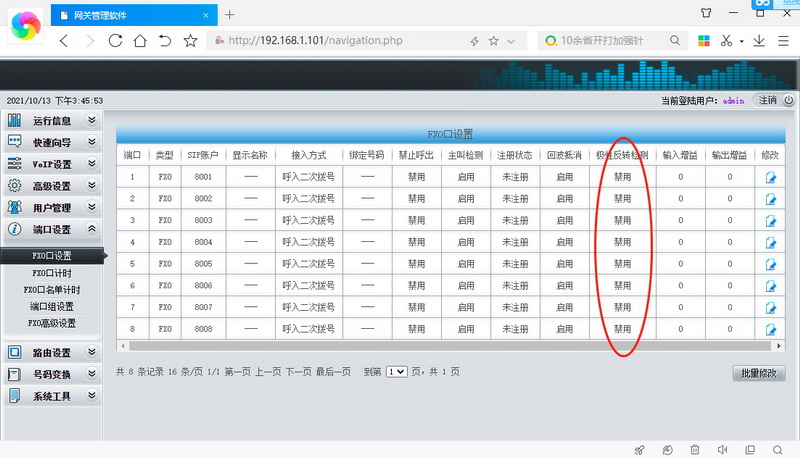Click the 注销 logout button
Viewport: 800px width, 458px height.
pos(767,100)
